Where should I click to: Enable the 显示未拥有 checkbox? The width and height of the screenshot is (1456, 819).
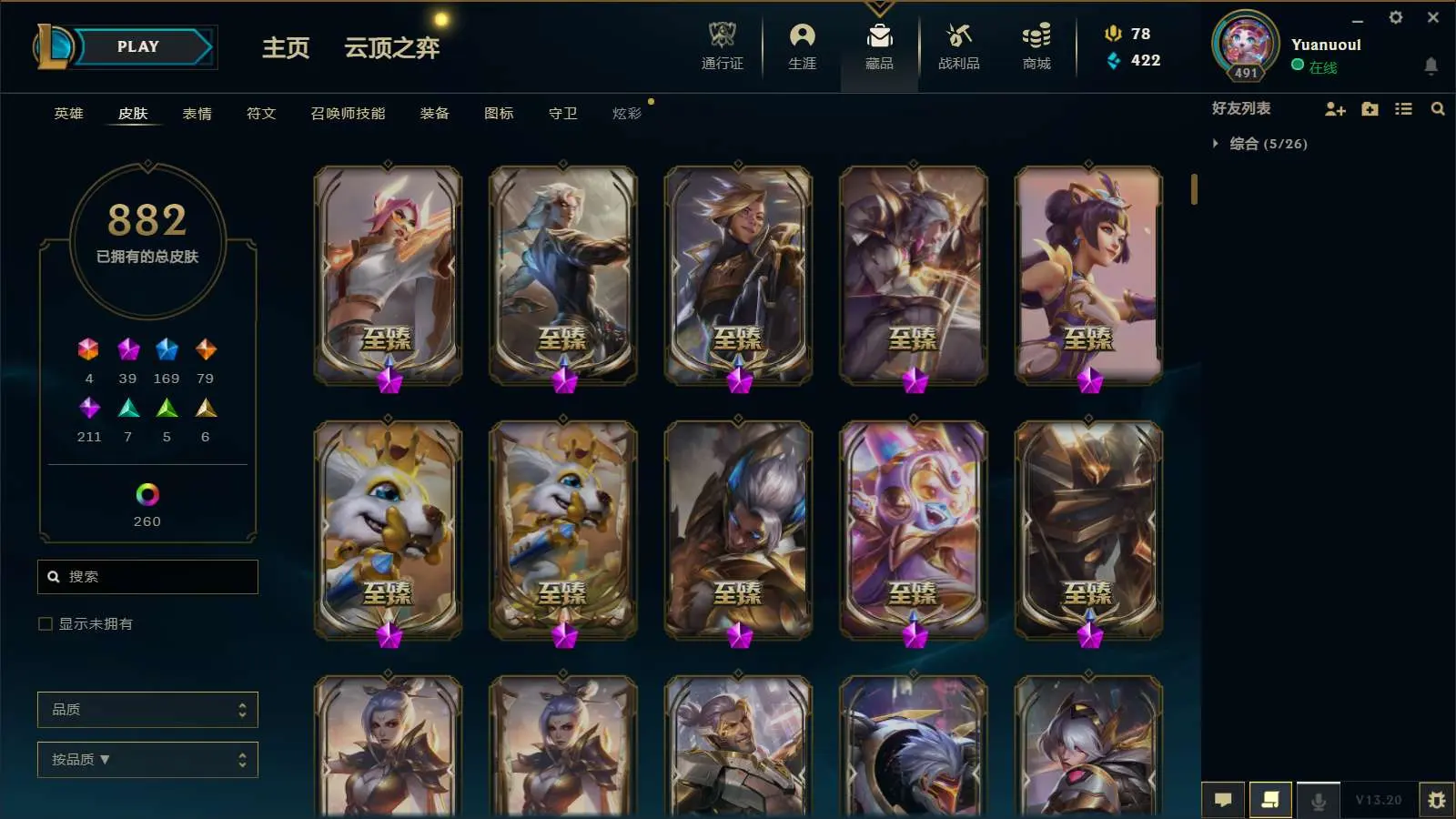(x=45, y=623)
